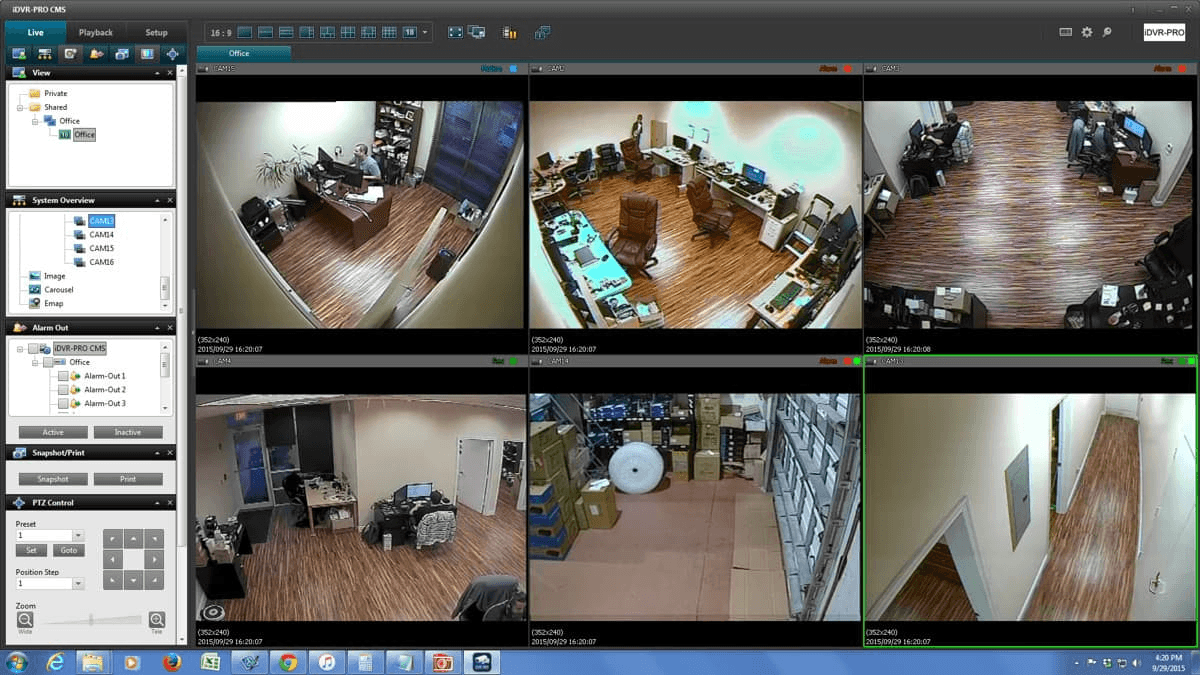Screen dimensions: 1200x675
Task: Expand the 18-channel layout dropdown arrow
Action: pyautogui.click(x=424, y=32)
